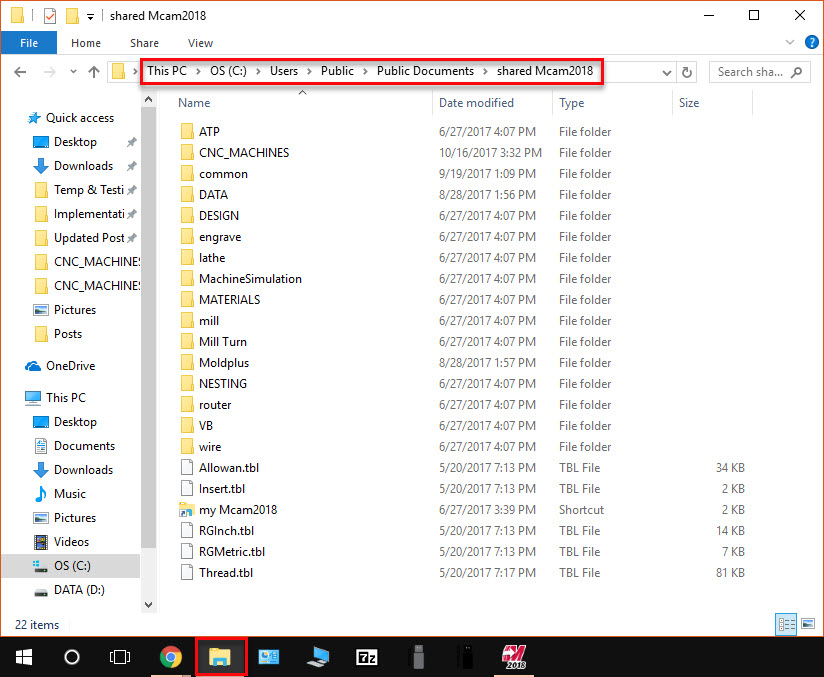Open Task View on the taskbar
Image resolution: width=824 pixels, height=677 pixels.
(120, 657)
